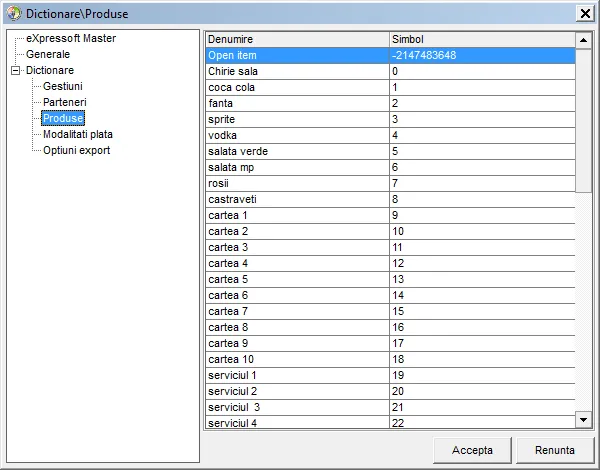This screenshot has width=600, height=470.
Task: Click the application icon in title bar
Action: click(14, 13)
